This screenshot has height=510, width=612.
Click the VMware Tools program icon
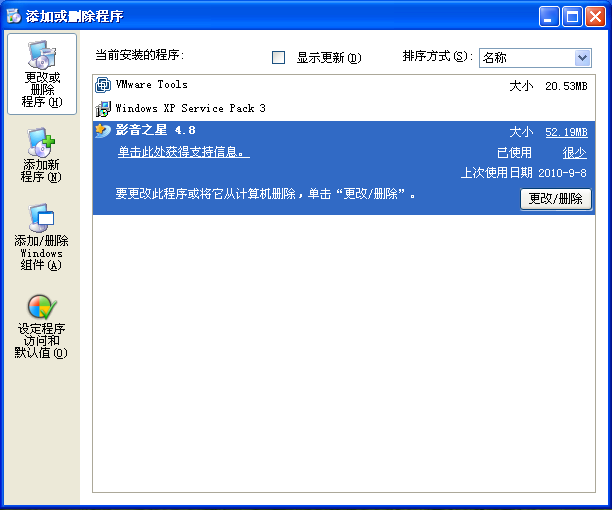[x=102, y=86]
